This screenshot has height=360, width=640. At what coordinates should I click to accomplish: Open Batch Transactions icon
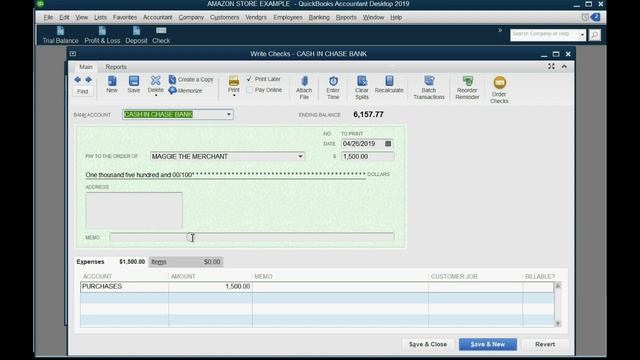[429, 80]
